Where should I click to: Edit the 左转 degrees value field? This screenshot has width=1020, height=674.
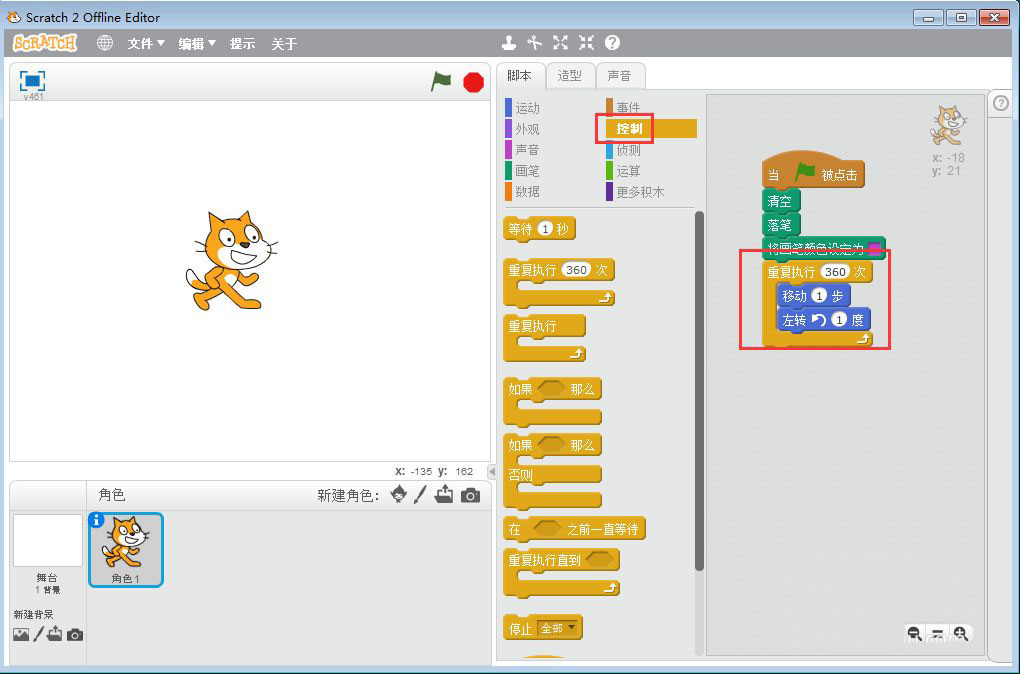[839, 319]
